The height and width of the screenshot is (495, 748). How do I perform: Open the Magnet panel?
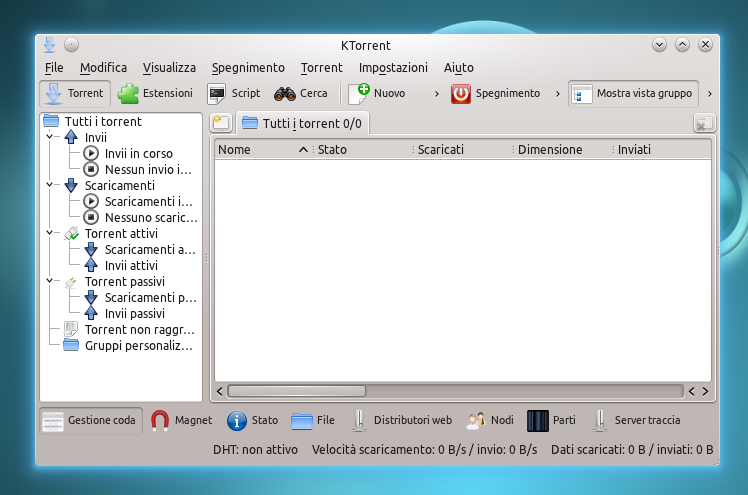181,421
